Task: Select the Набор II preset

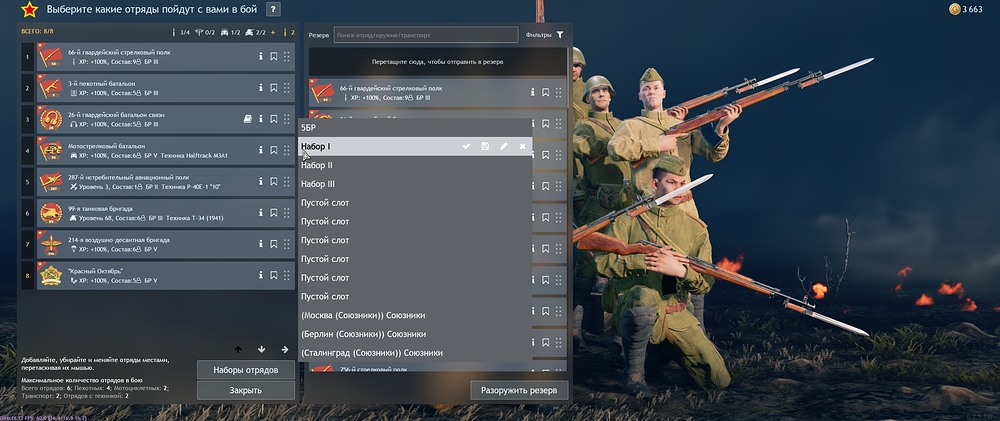Action: point(415,165)
